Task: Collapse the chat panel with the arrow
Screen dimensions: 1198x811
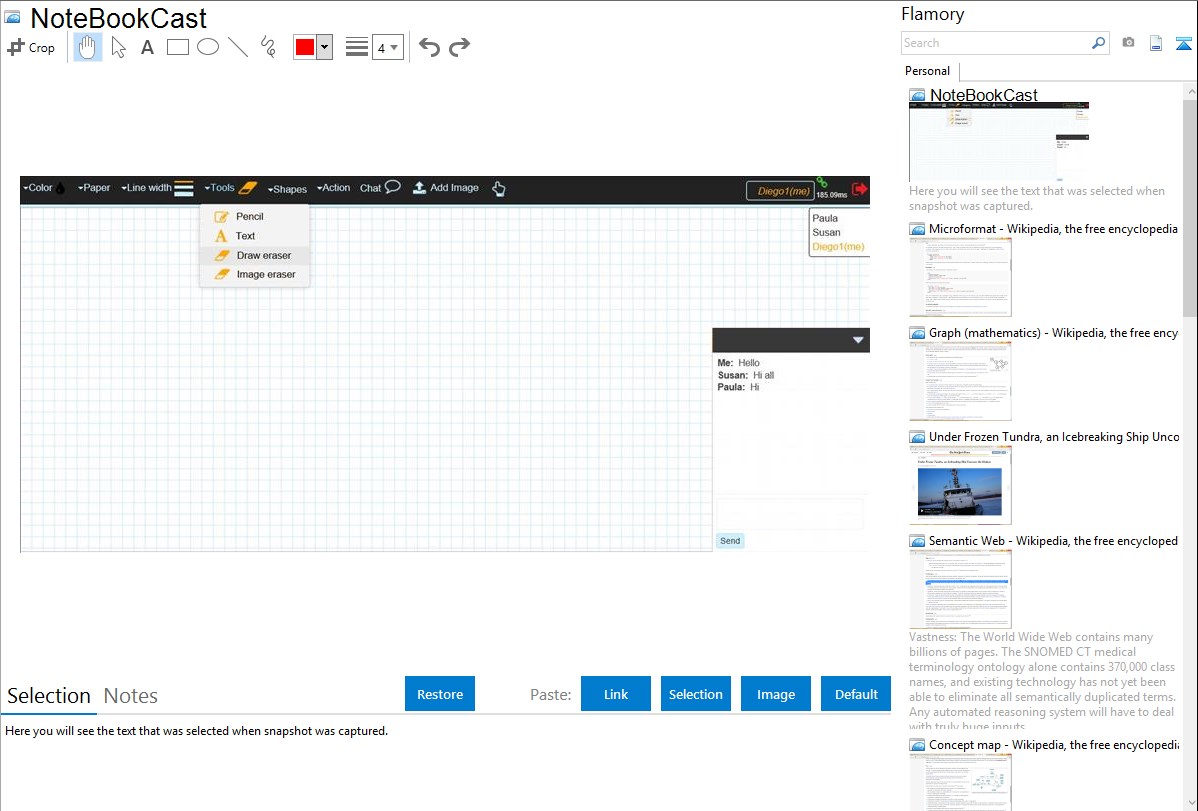Action: coord(858,340)
